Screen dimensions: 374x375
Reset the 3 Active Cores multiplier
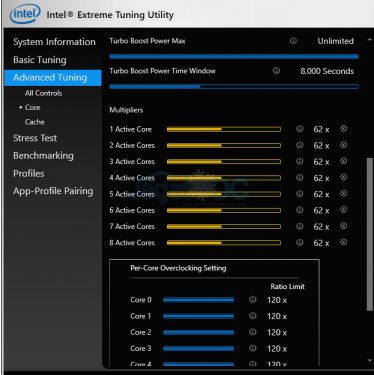pos(343,161)
